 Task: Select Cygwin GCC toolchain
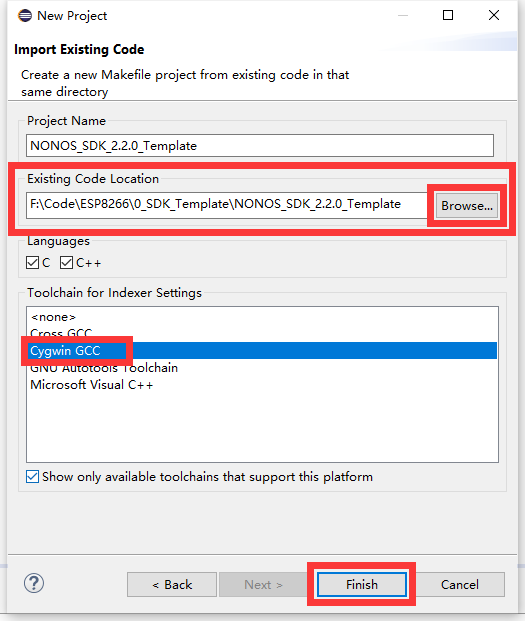coord(261,351)
